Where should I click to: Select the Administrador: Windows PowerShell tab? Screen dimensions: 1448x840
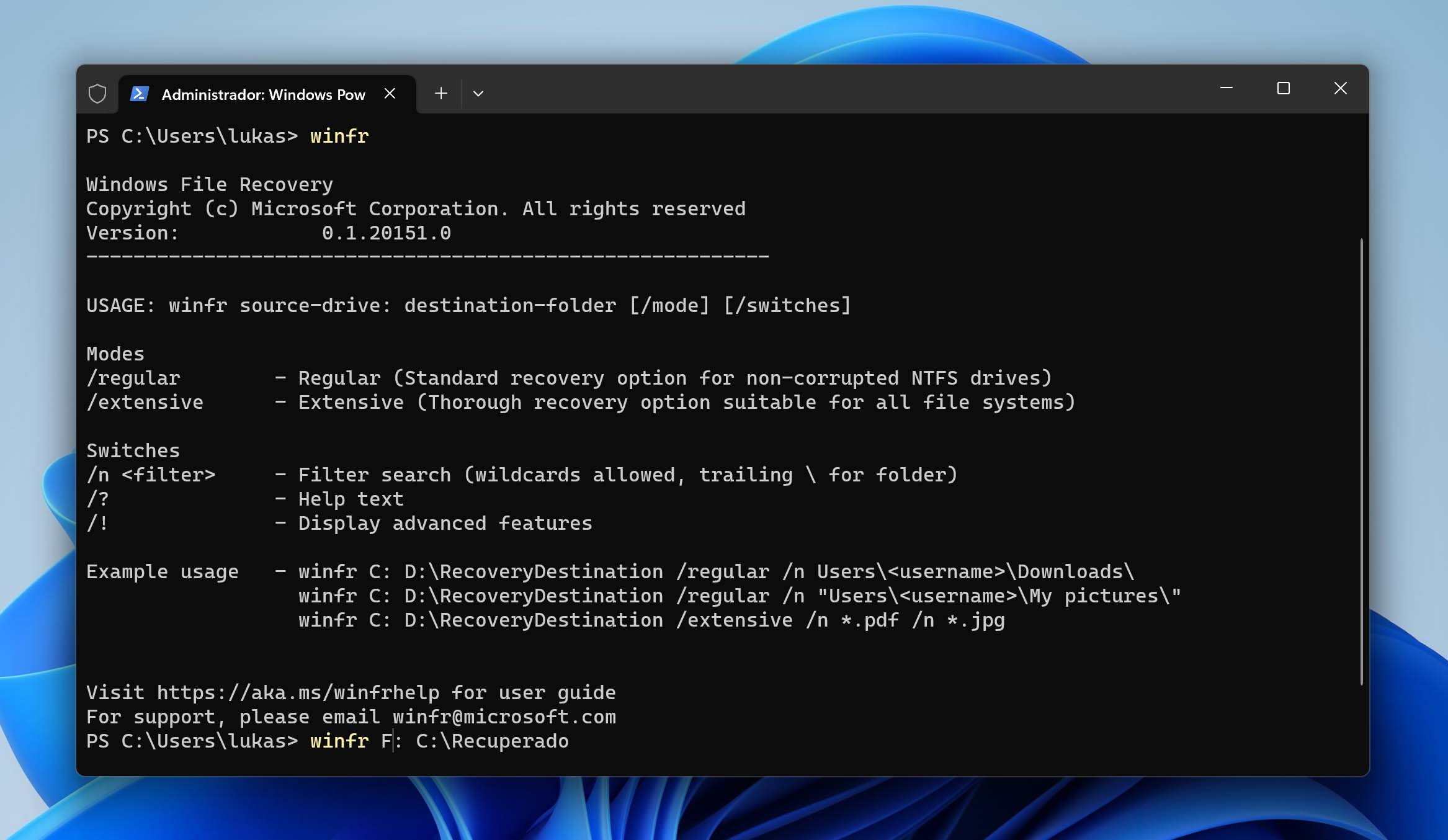[267, 94]
